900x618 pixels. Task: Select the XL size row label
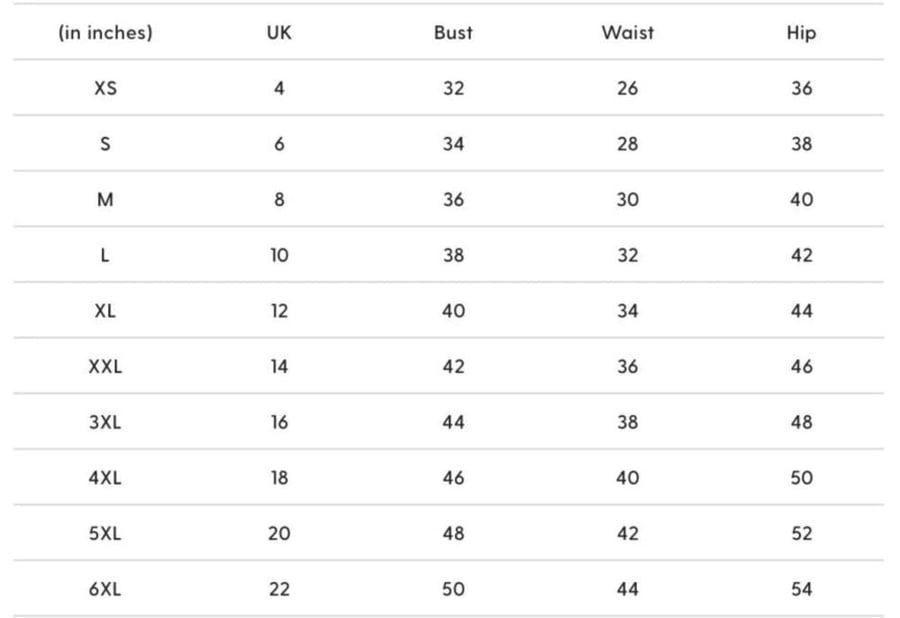(105, 311)
